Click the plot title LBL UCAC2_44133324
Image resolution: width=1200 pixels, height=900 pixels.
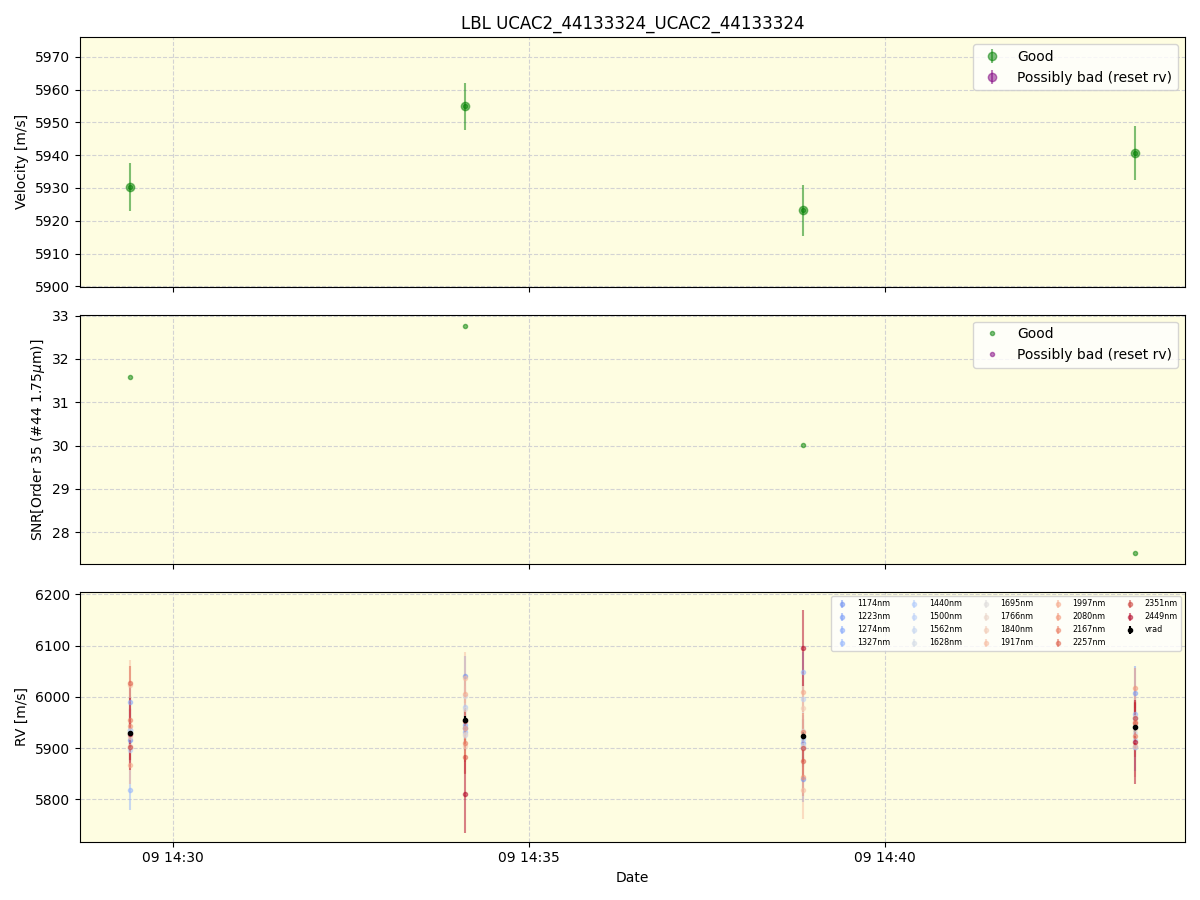pos(632,23)
